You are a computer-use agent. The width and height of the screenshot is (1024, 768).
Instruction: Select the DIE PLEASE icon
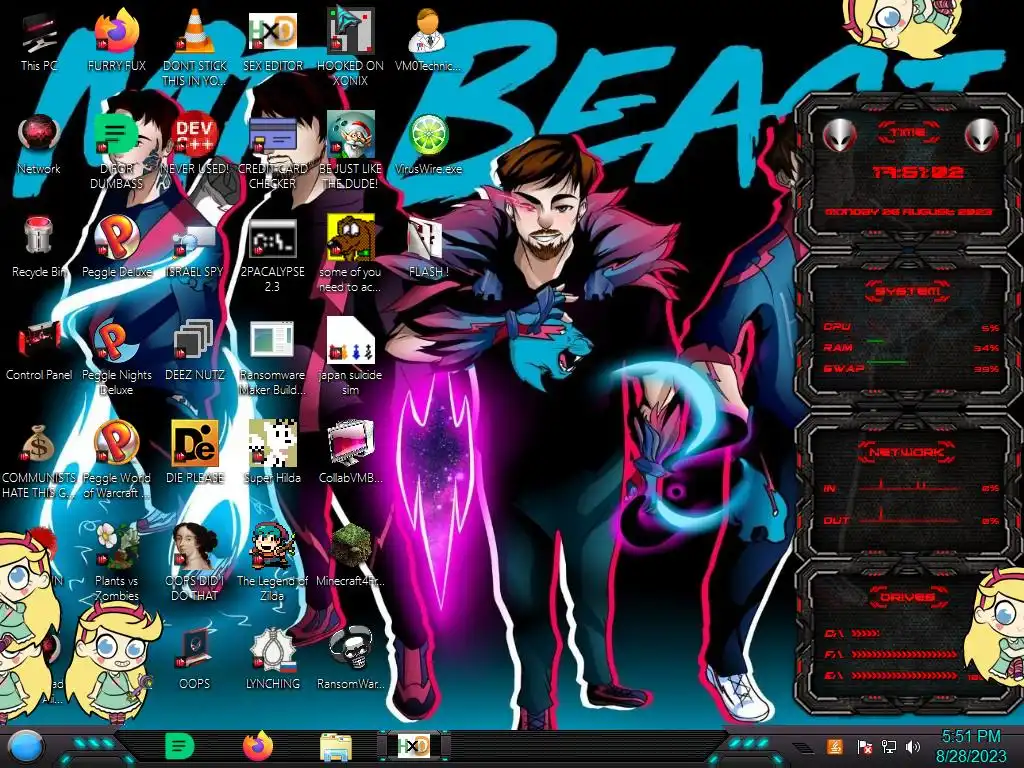(x=195, y=443)
